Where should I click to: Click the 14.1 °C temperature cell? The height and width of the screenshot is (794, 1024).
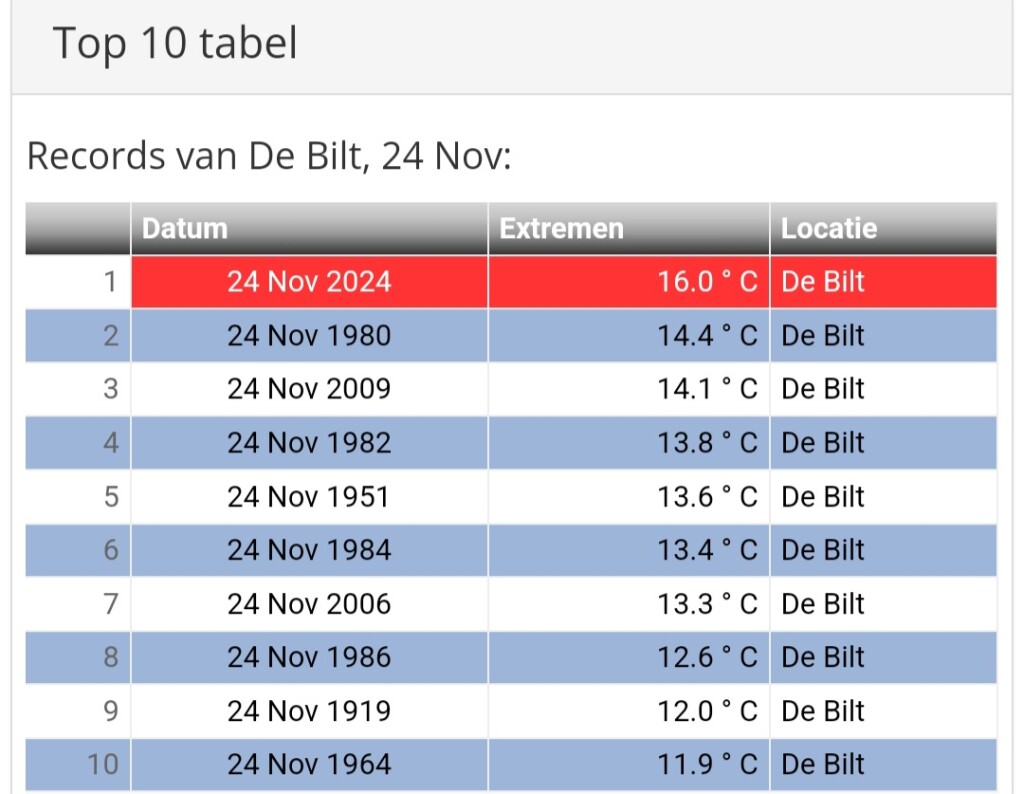pos(707,389)
